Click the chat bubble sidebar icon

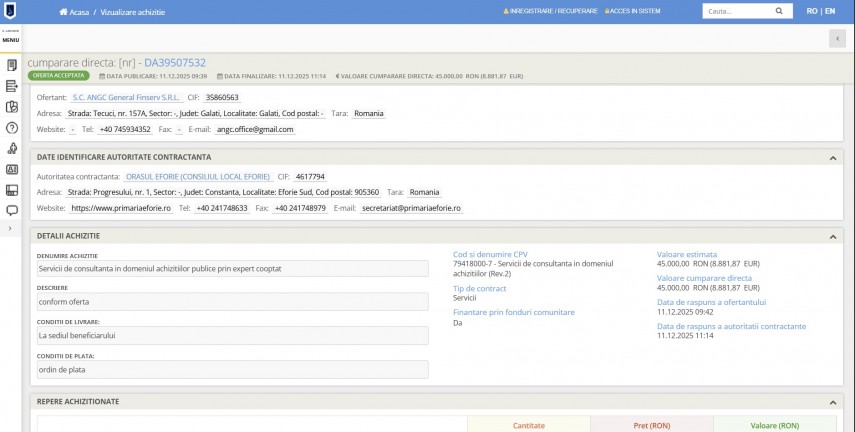12,210
